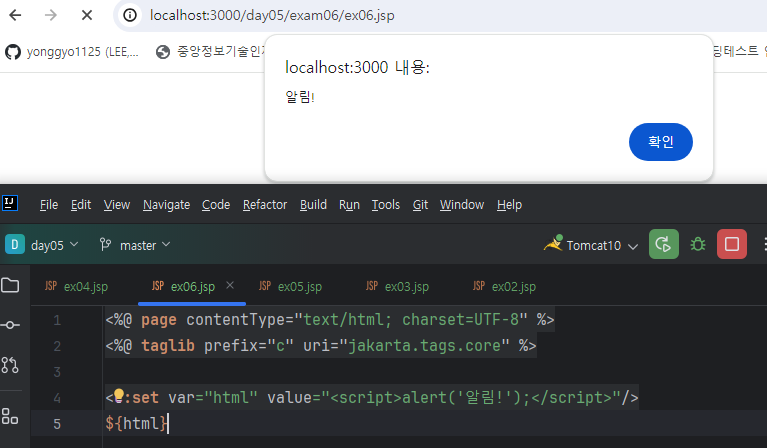Viewport: 767px width, 448px height.
Task: Open the Help menu
Action: click(509, 204)
